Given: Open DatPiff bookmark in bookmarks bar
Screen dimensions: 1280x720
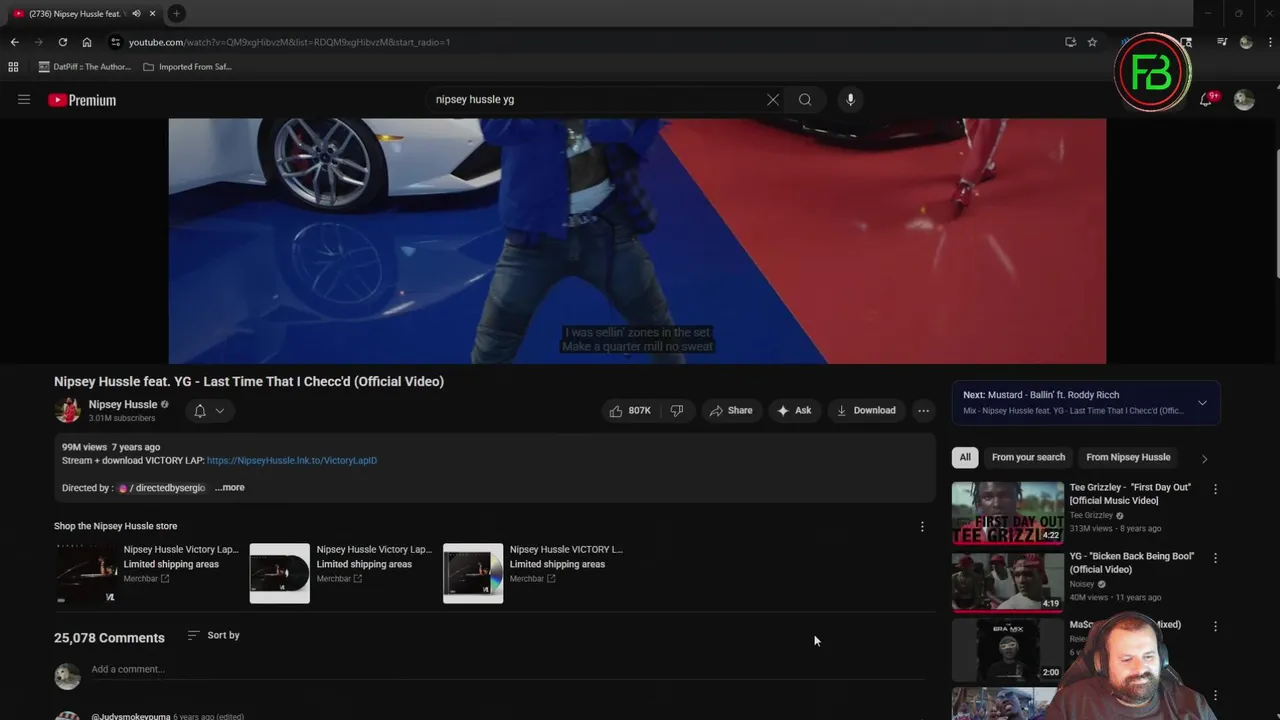Looking at the screenshot, I should [84, 67].
